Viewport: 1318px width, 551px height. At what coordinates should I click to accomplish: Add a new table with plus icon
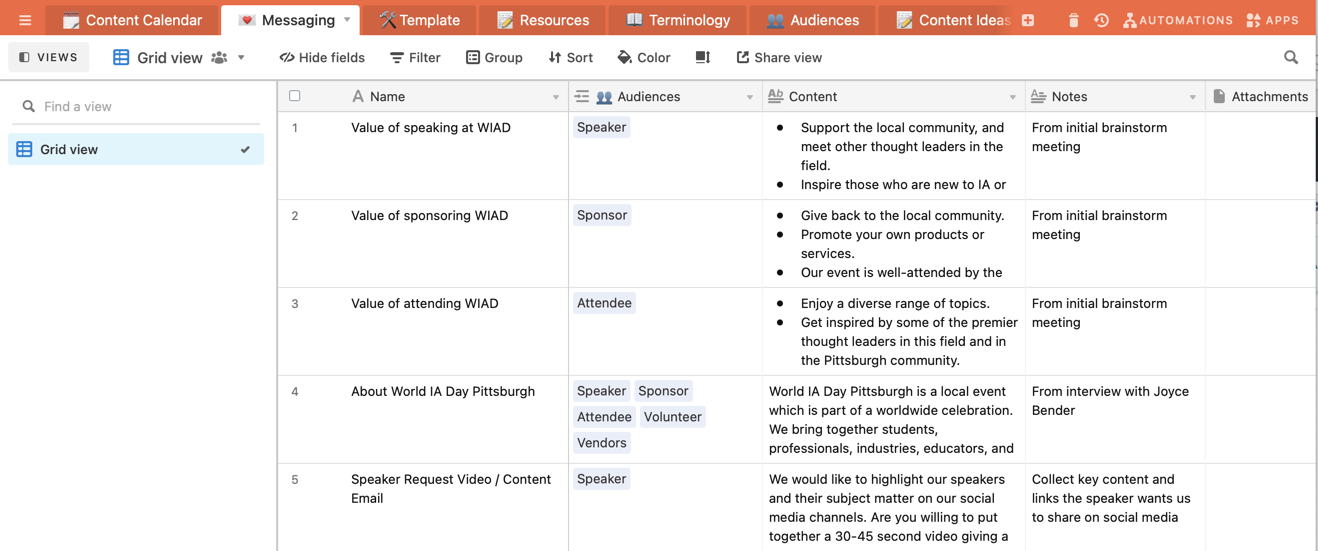1028,20
